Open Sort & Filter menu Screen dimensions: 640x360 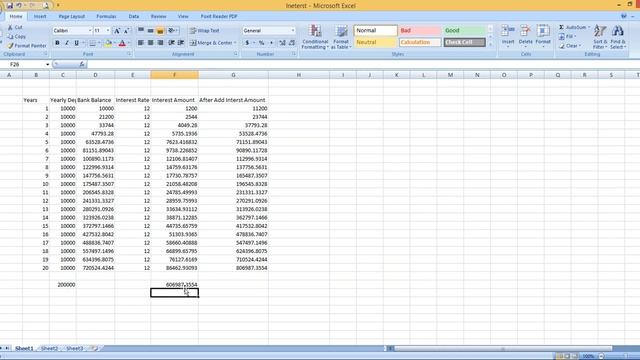point(600,37)
